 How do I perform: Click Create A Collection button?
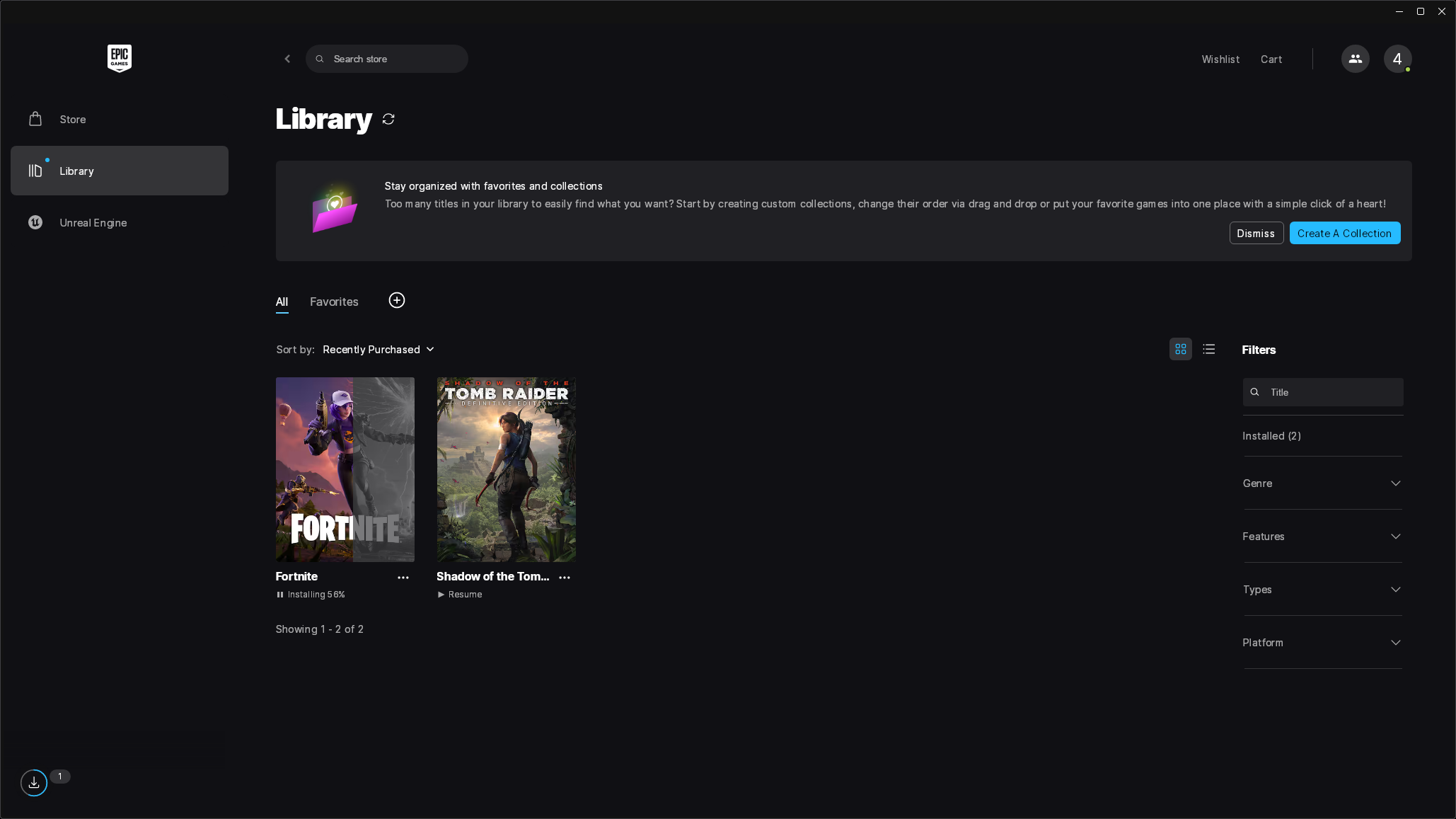1344,233
